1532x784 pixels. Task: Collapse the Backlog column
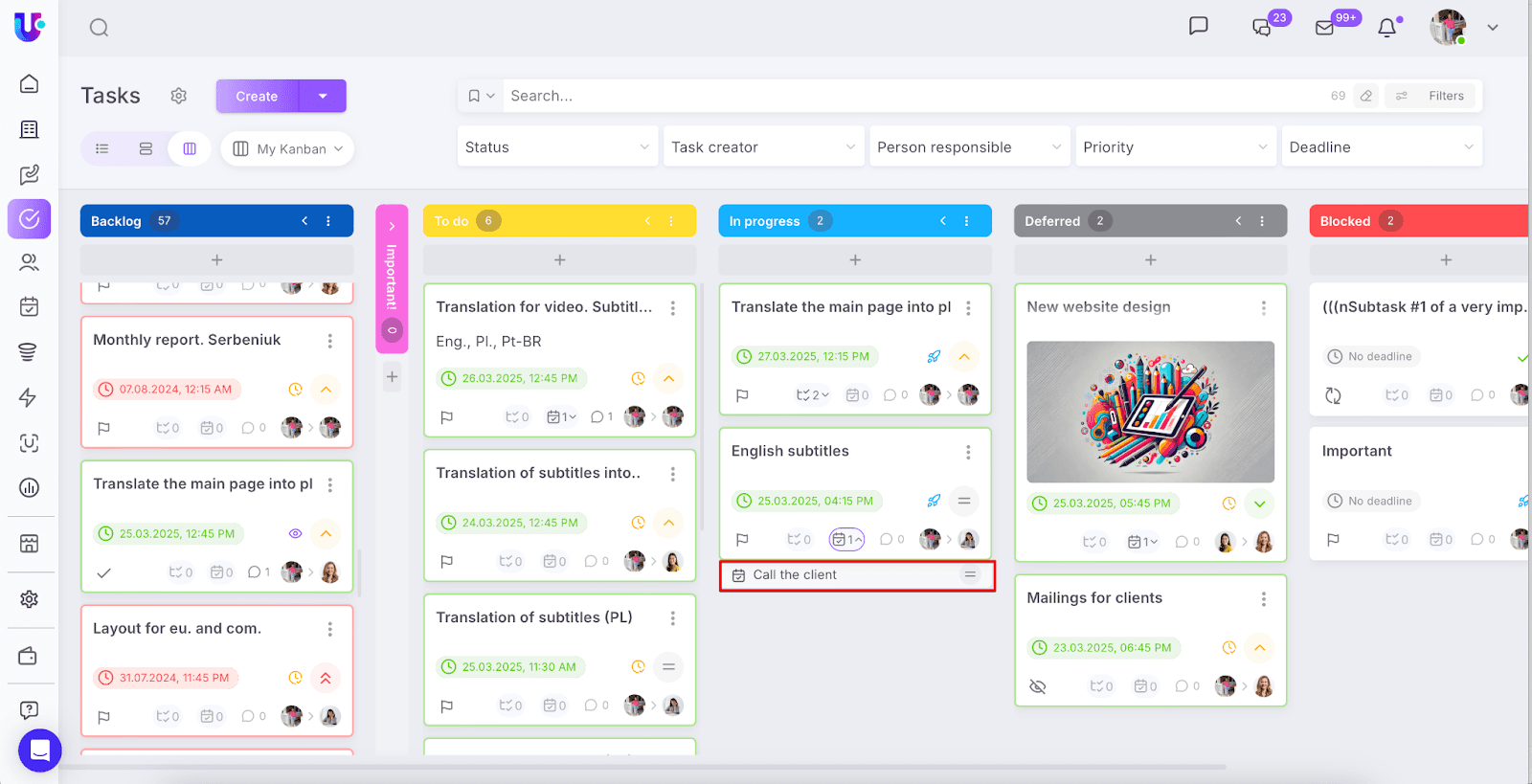pos(304,221)
